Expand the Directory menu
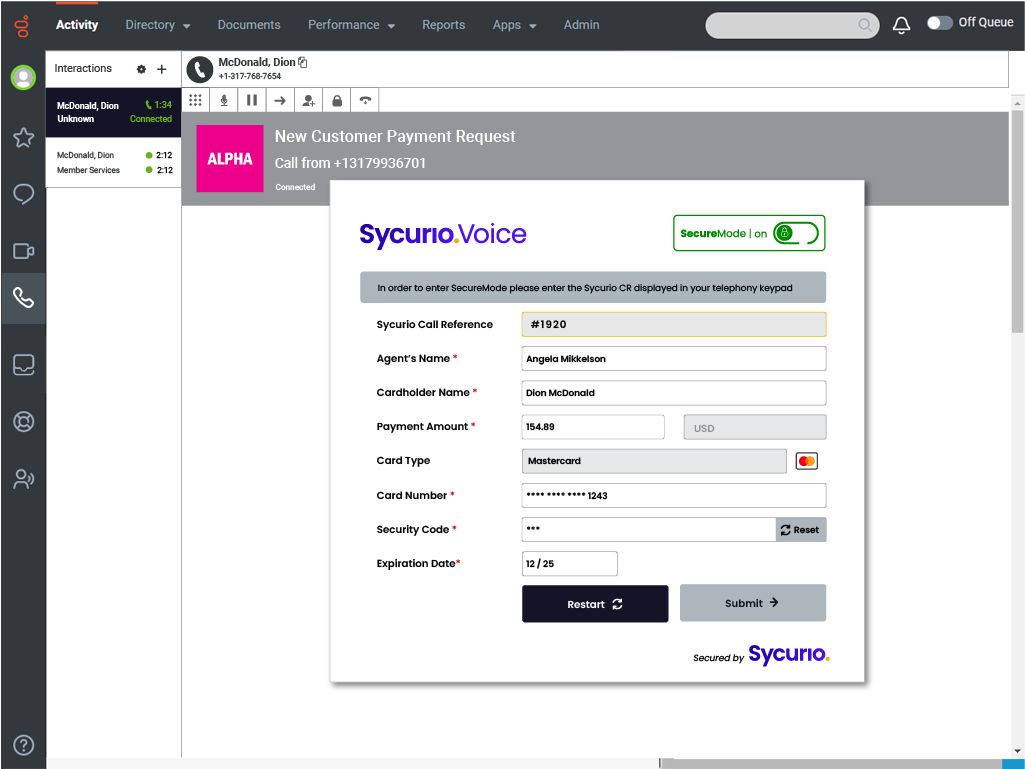 click(157, 25)
